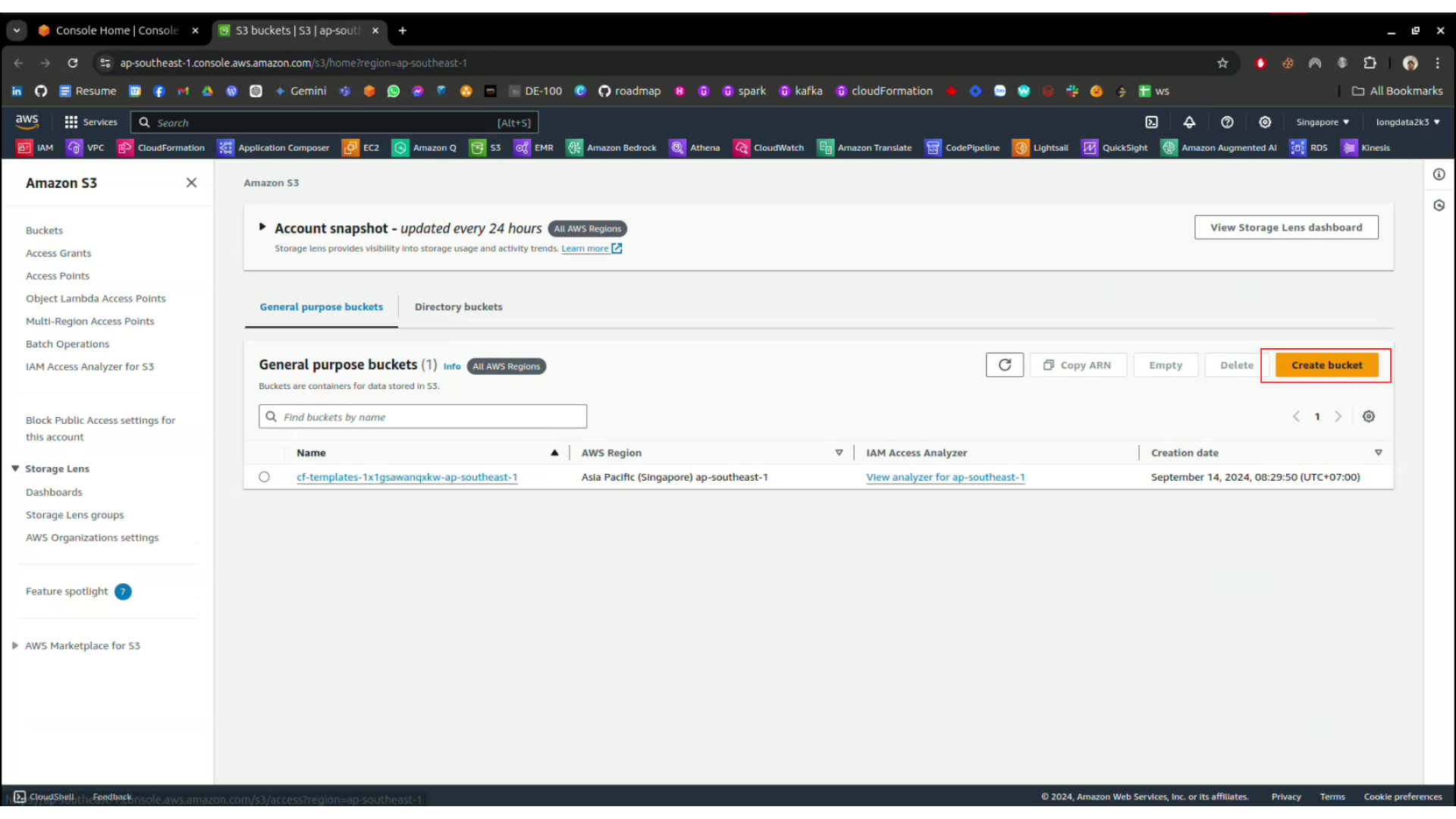Open the Singapore region dropdown
Screen dimensions: 1456x819
[1322, 122]
